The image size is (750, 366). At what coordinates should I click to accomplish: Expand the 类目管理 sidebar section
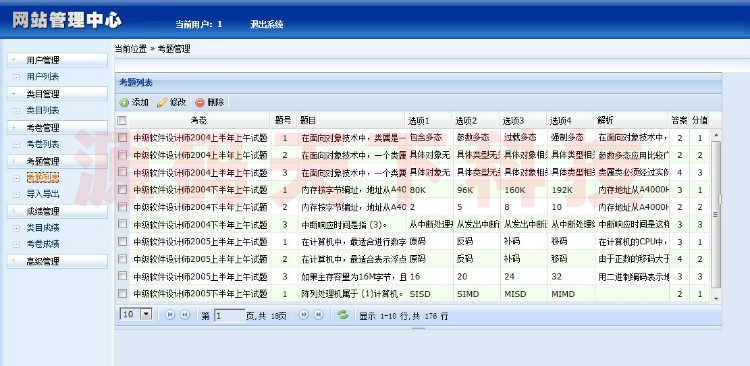[57, 94]
